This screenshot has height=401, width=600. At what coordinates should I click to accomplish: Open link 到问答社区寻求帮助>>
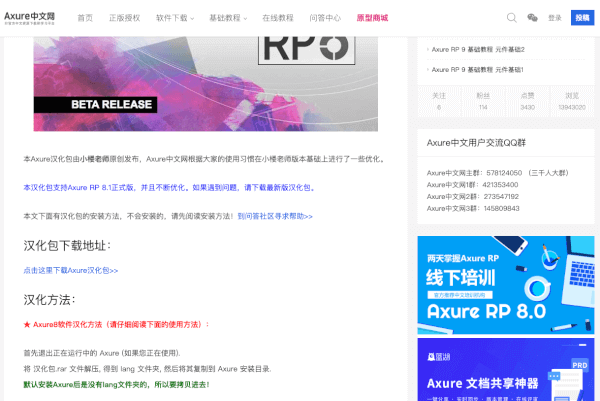pos(275,216)
